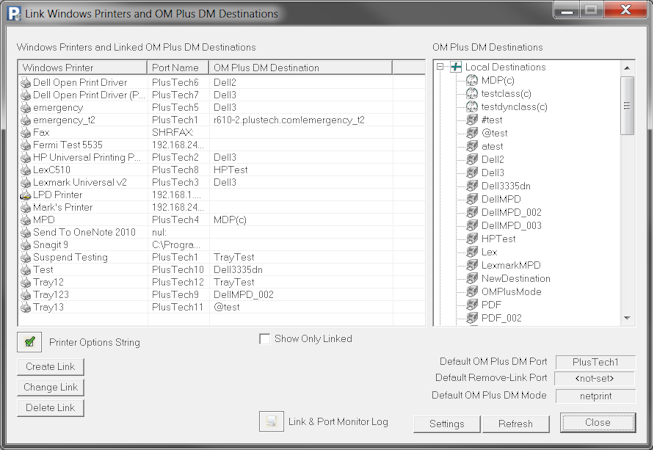Open the Link & Port Monitor Log icon
The height and width of the screenshot is (450, 653).
point(271,421)
